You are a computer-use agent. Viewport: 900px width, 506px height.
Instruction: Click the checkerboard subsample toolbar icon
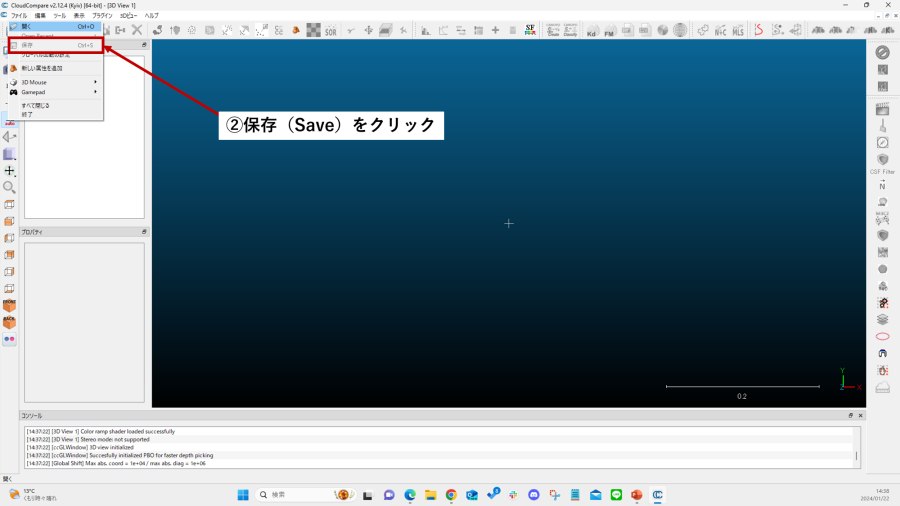click(x=313, y=30)
